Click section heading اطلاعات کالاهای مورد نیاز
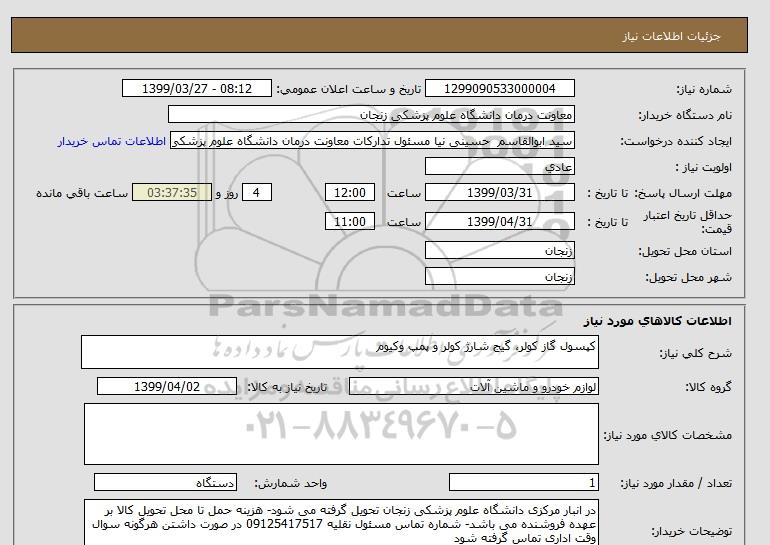Image resolution: width=770 pixels, height=545 pixels. (x=658, y=321)
